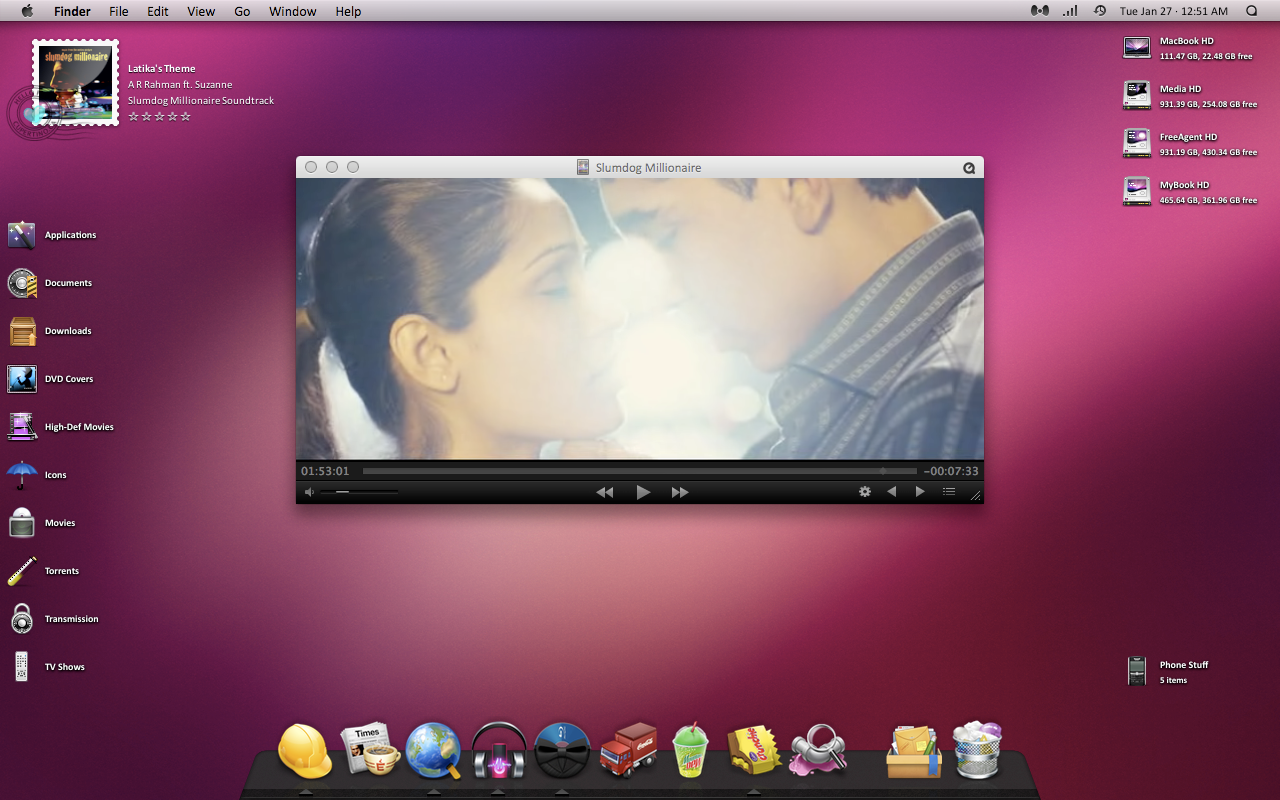Open the Times newspaper dock icon

click(x=370, y=750)
